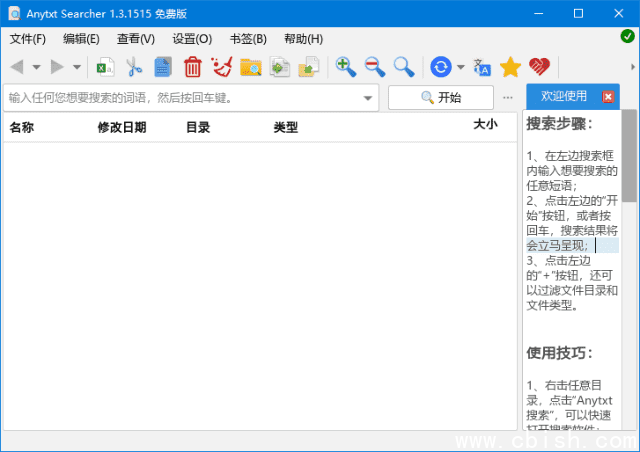
Task: Click the Excel export icon in toolbar
Action: [105, 67]
